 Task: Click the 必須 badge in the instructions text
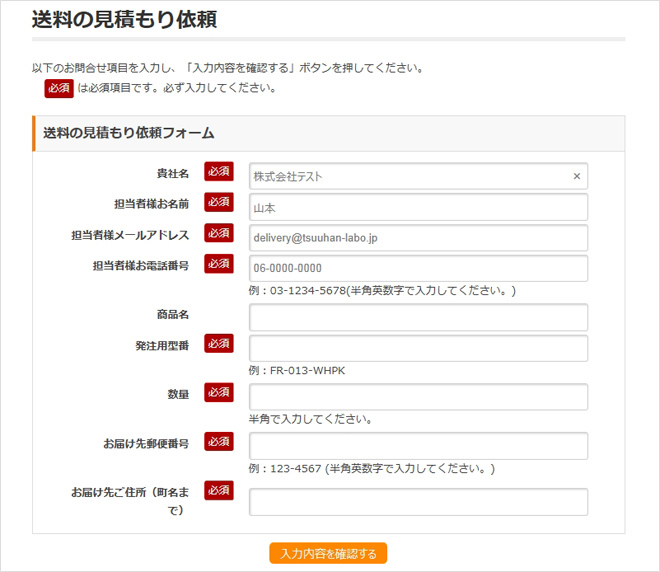coord(59,88)
